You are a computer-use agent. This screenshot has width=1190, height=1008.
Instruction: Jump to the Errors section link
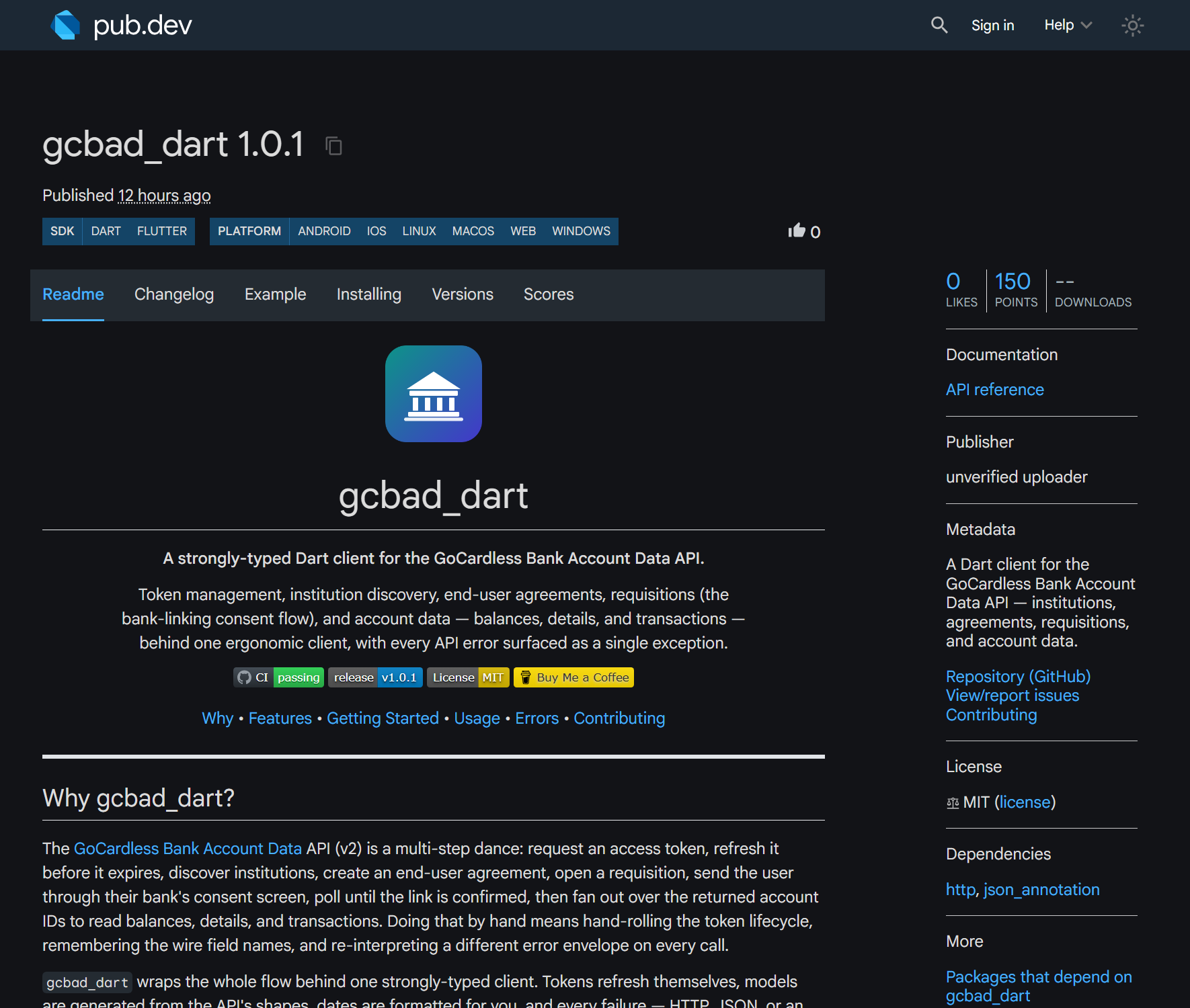click(x=537, y=718)
